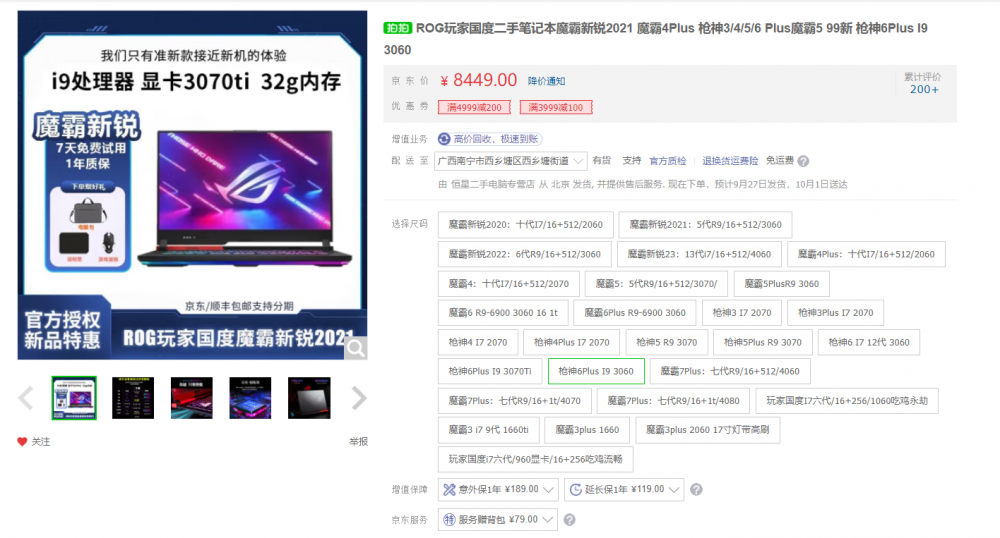Select fourth blue laptop thumbnail
Image resolution: width=1000 pixels, height=538 pixels.
click(x=250, y=398)
